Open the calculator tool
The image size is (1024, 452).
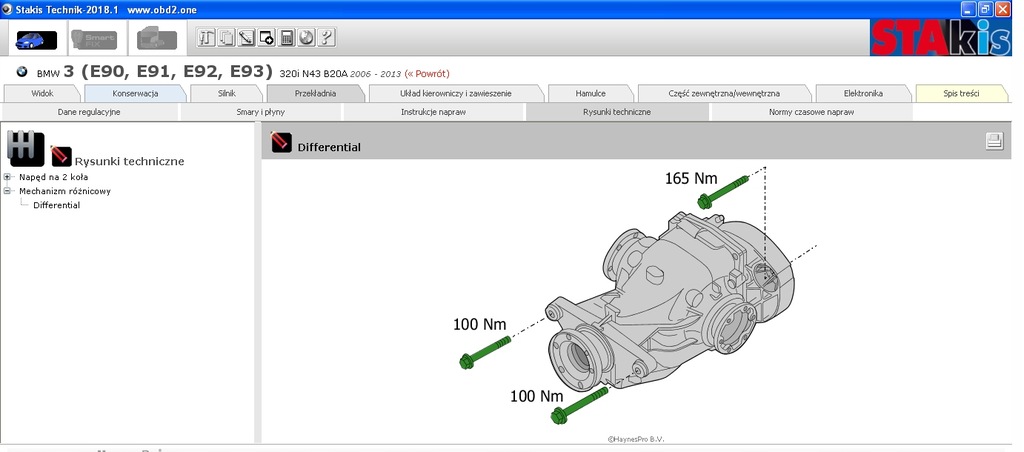(x=287, y=38)
